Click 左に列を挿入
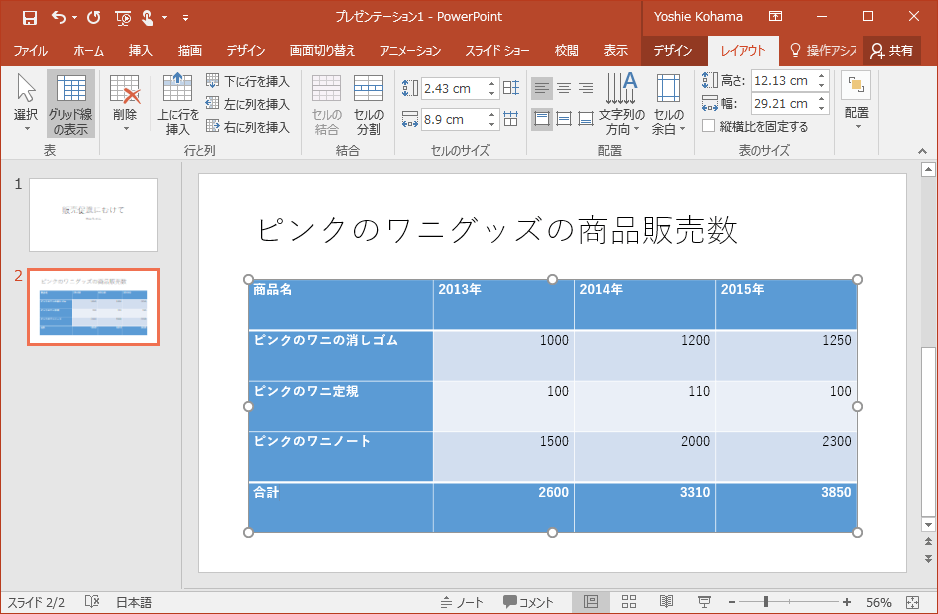938x614 pixels. tap(248, 104)
